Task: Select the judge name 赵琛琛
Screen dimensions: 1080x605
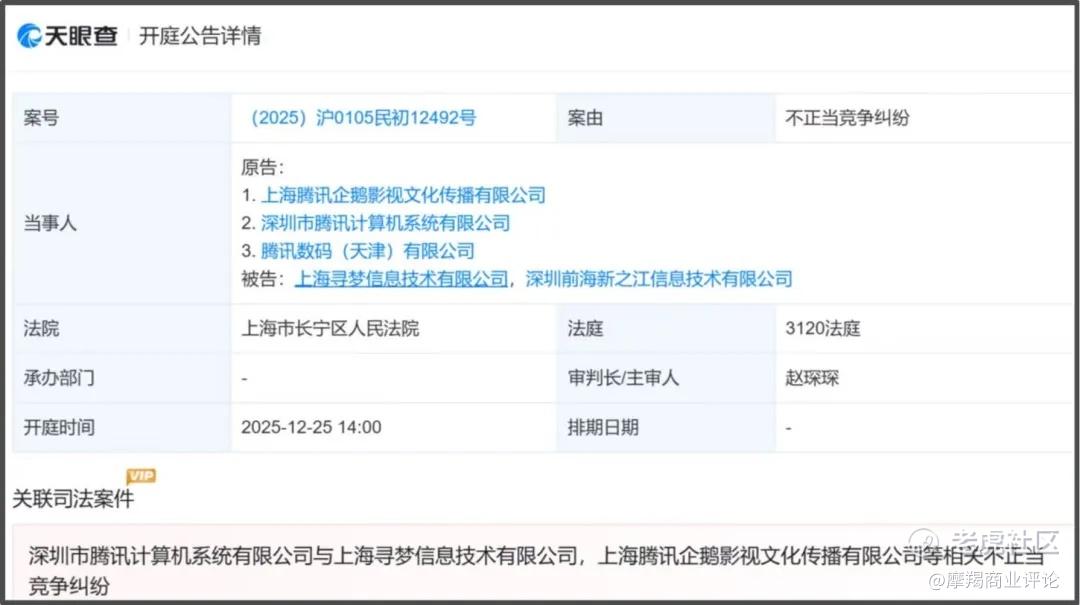Action: (811, 378)
